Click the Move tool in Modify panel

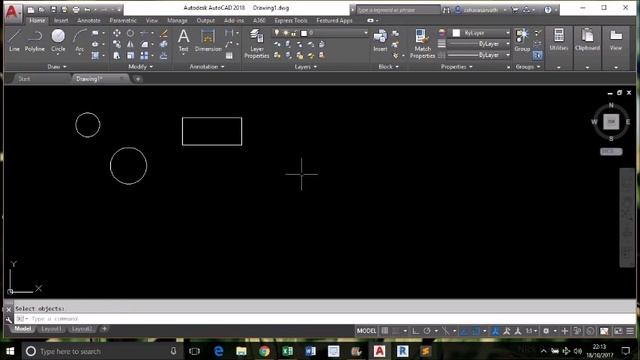pos(117,33)
